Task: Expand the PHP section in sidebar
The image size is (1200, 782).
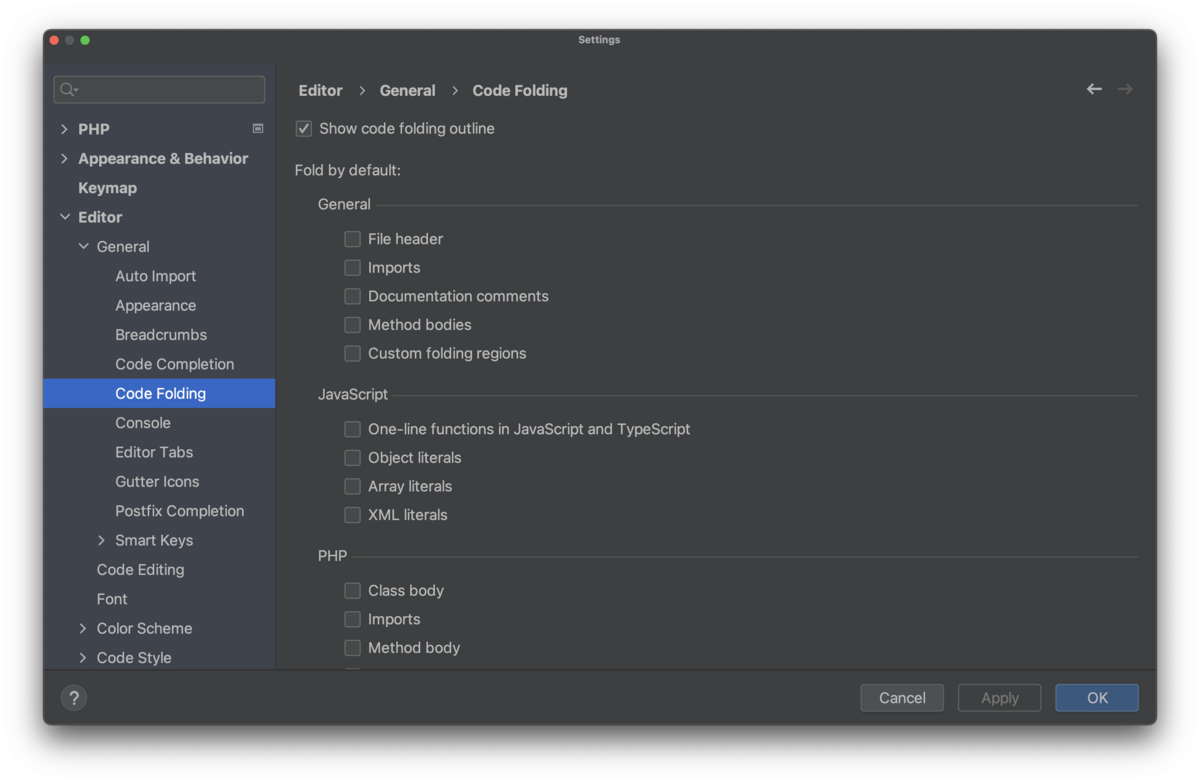Action: (63, 128)
